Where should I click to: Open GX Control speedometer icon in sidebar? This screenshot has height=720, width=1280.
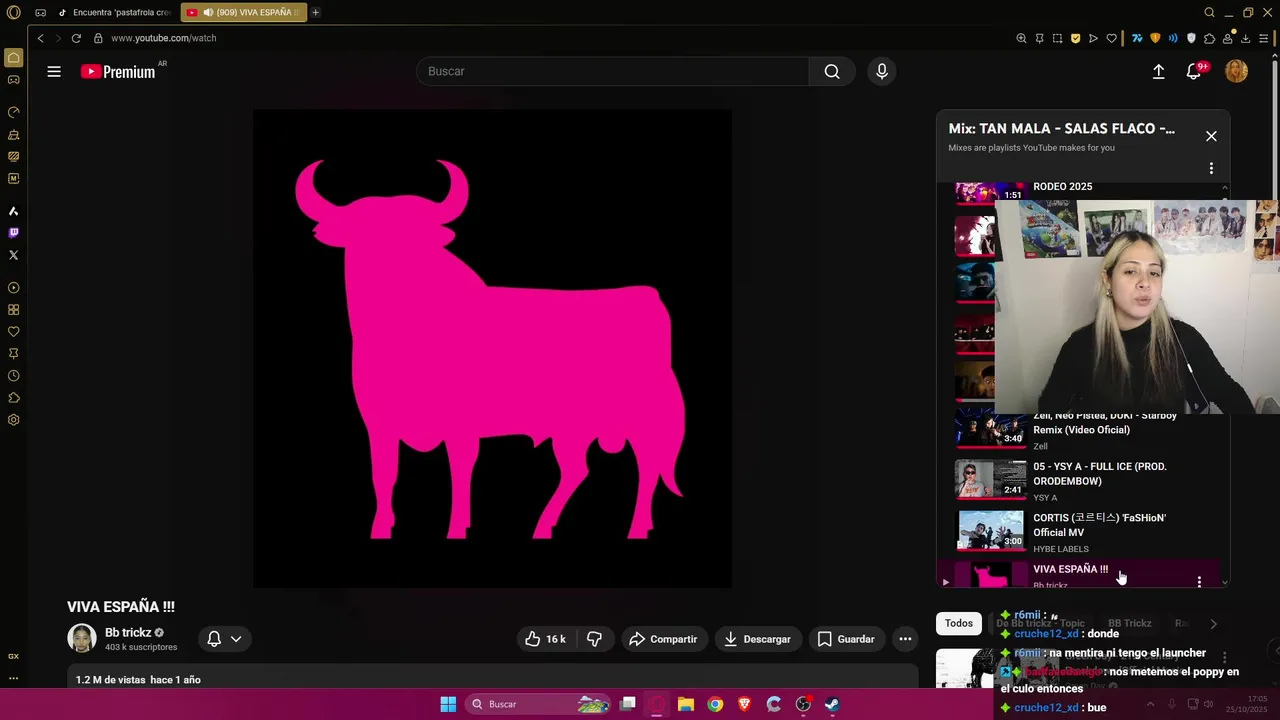pos(14,112)
